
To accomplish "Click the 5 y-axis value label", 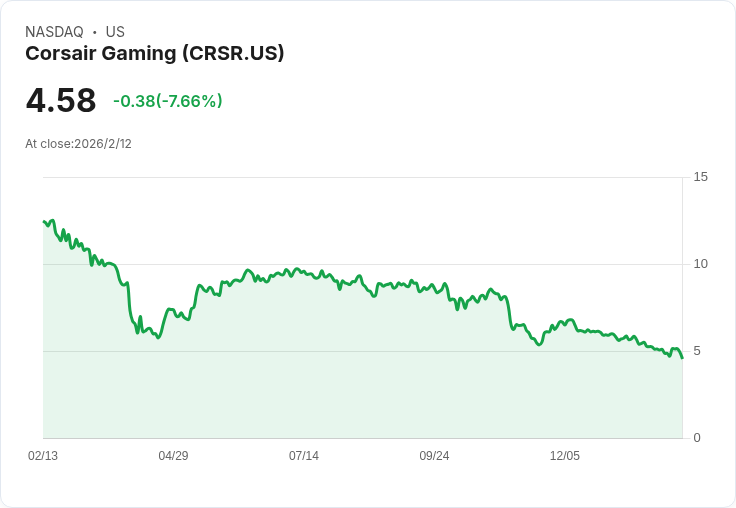I will (x=697, y=351).
